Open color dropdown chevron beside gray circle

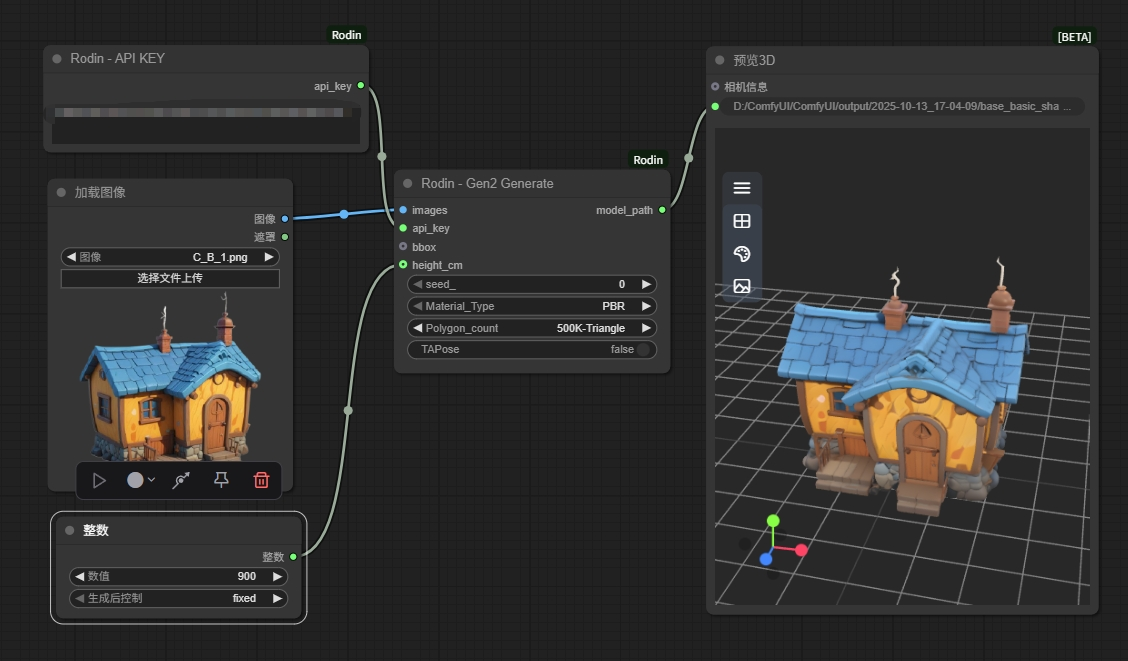coord(152,480)
